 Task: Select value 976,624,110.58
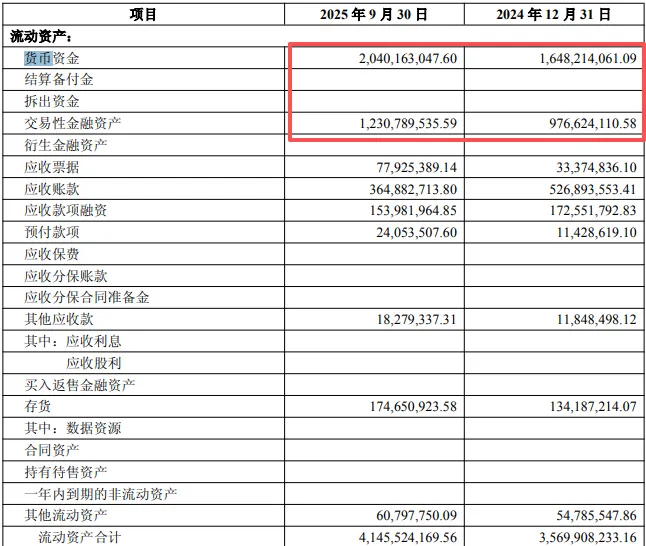(x=593, y=124)
